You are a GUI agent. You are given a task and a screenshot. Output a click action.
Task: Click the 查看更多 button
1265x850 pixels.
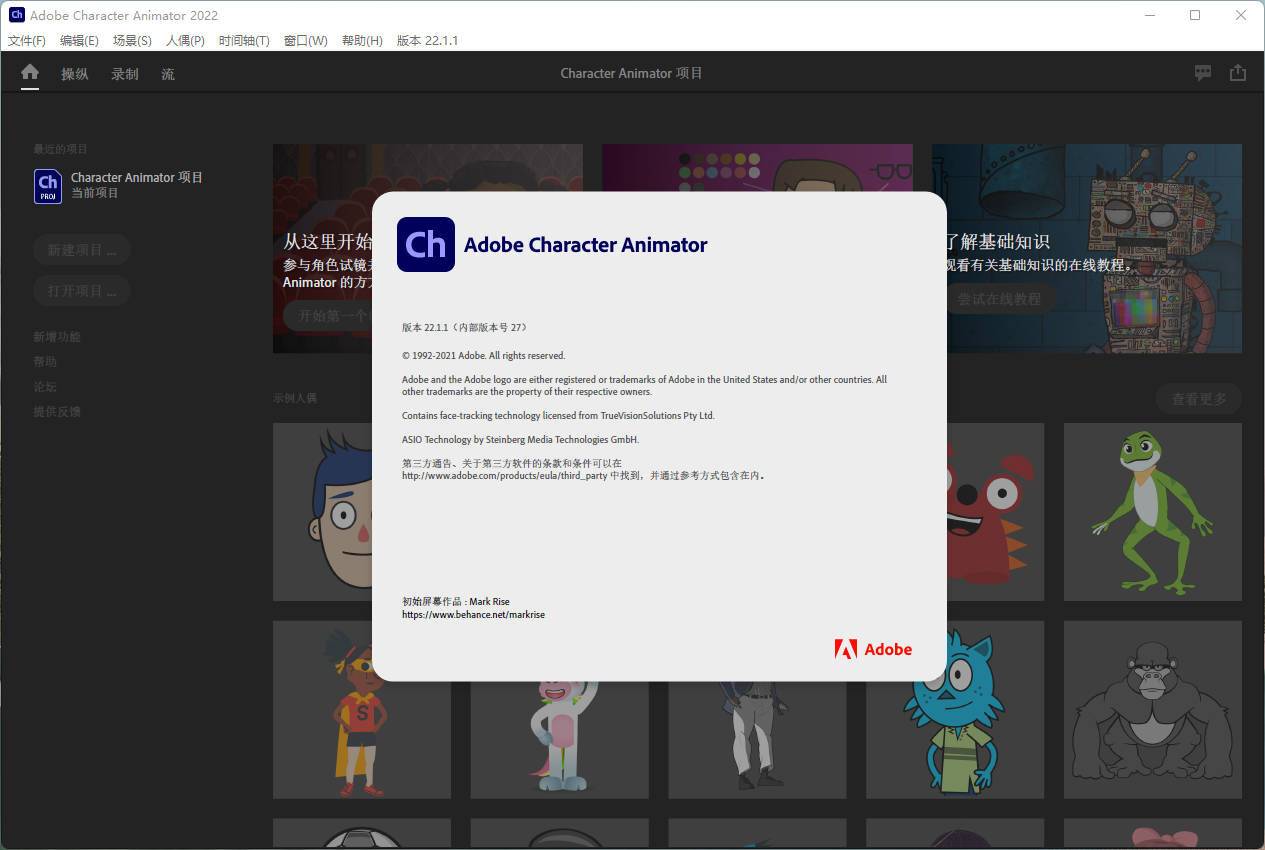click(1198, 399)
